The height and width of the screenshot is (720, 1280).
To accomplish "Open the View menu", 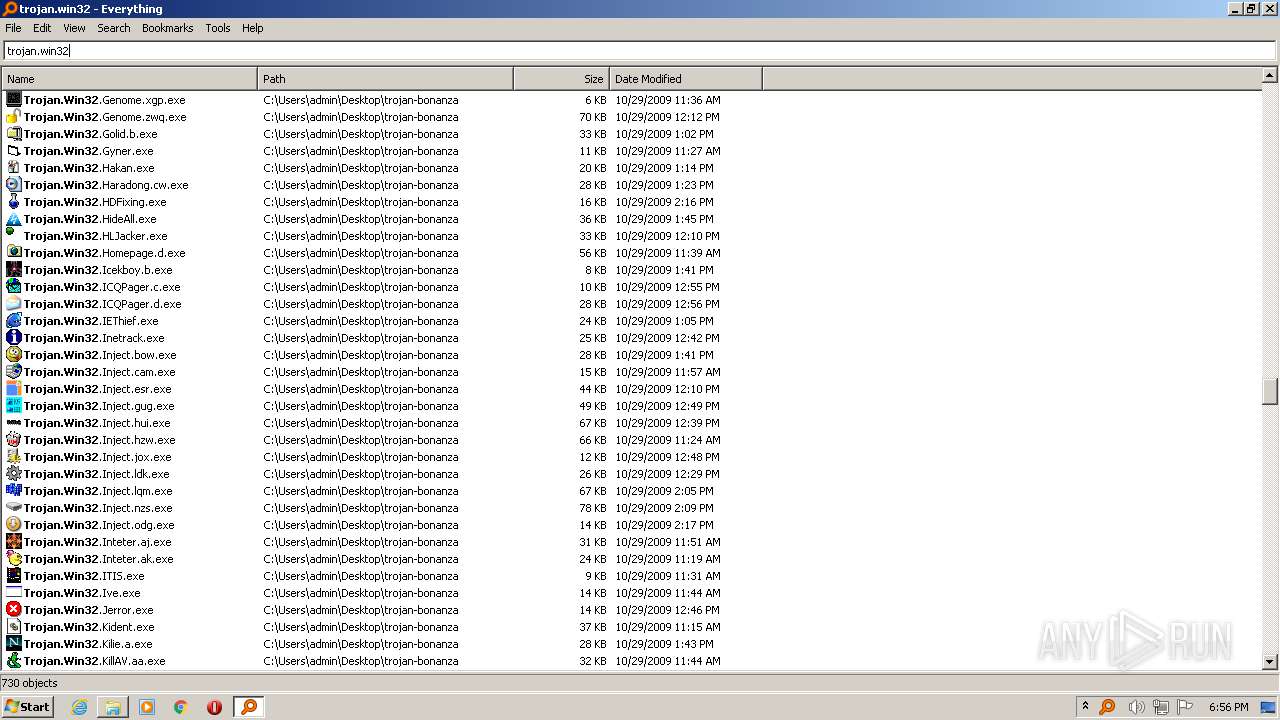I will pyautogui.click(x=74, y=28).
